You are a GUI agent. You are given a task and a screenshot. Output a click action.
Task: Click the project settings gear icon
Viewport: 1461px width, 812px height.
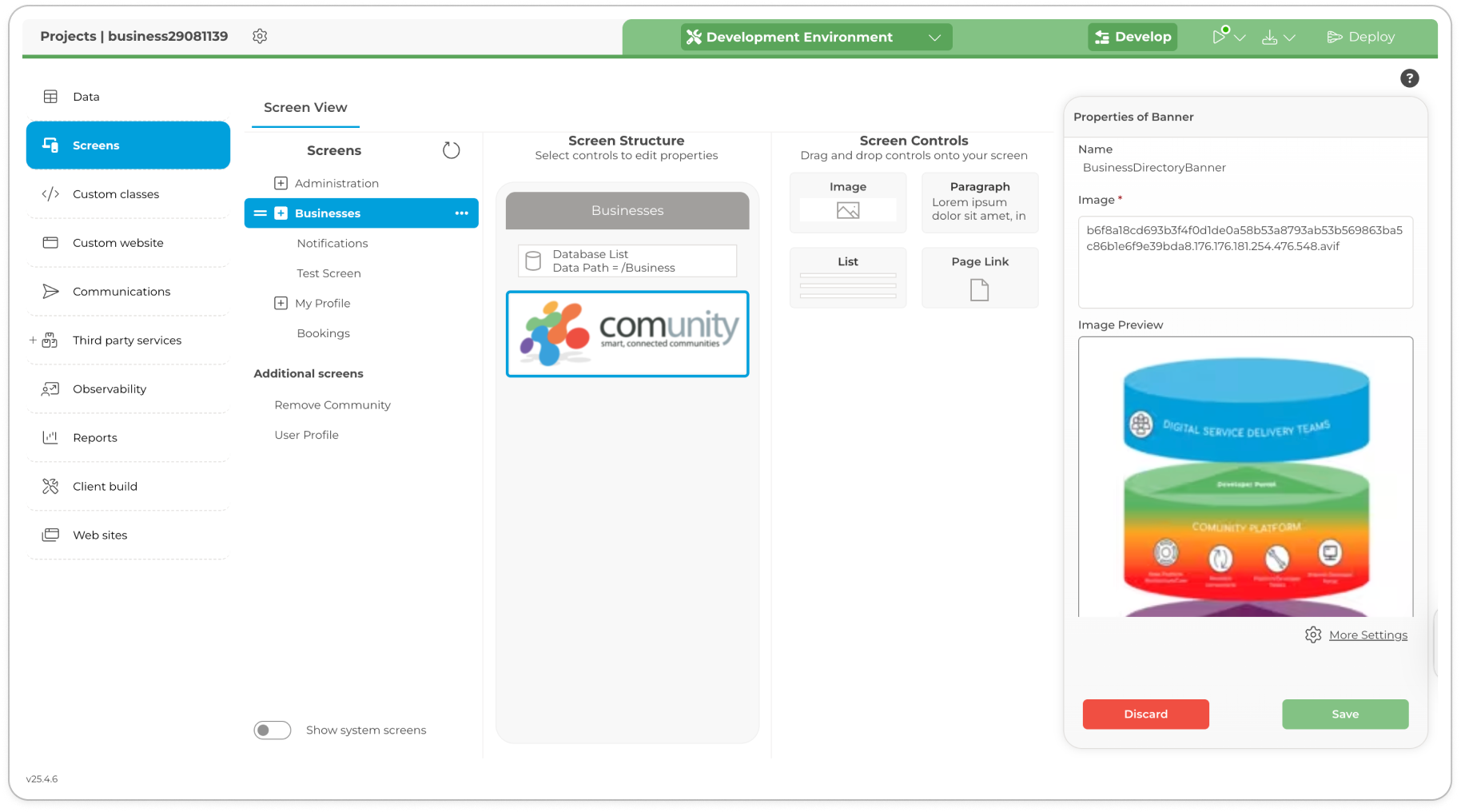point(260,36)
